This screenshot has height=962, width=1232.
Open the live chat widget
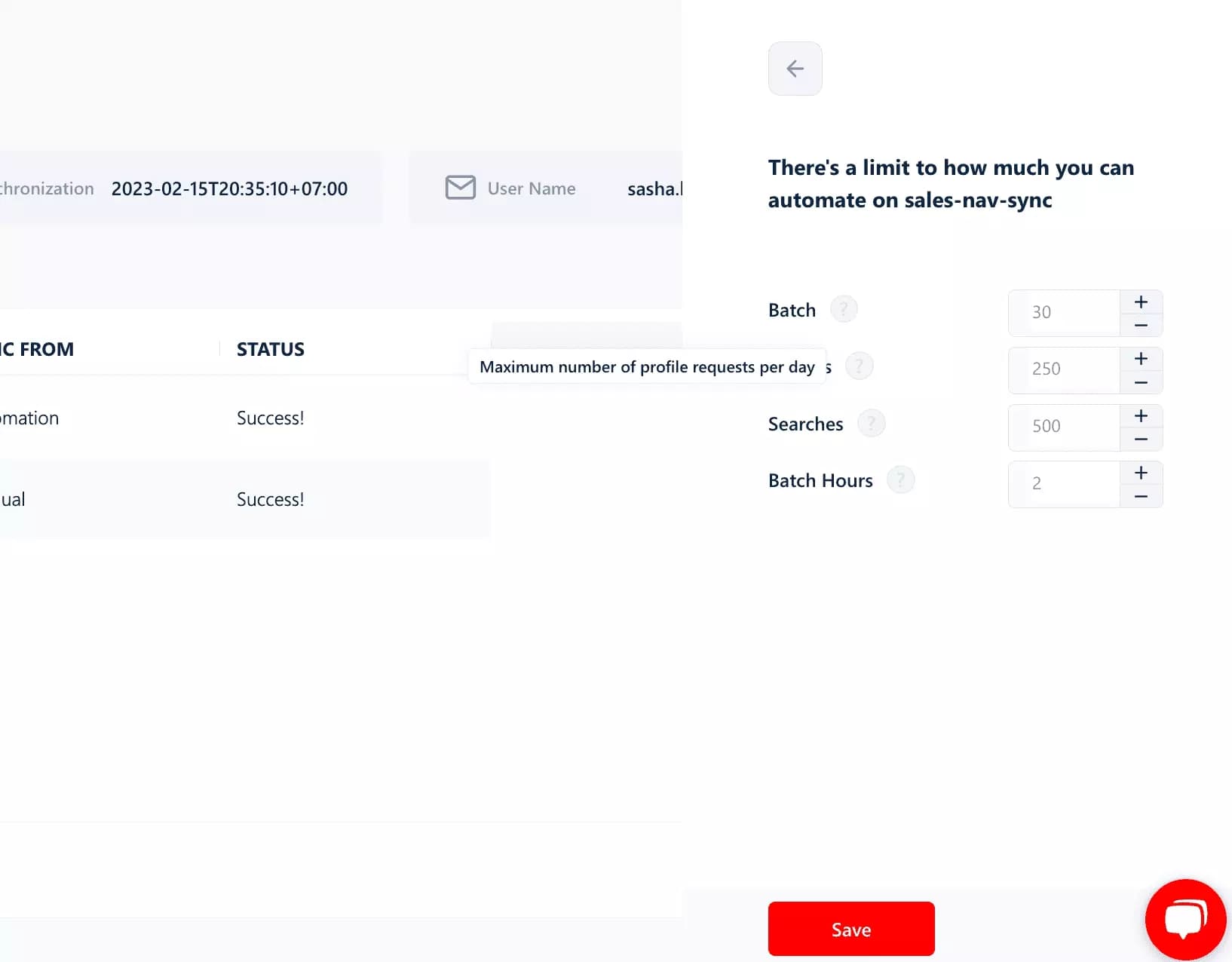(1184, 918)
